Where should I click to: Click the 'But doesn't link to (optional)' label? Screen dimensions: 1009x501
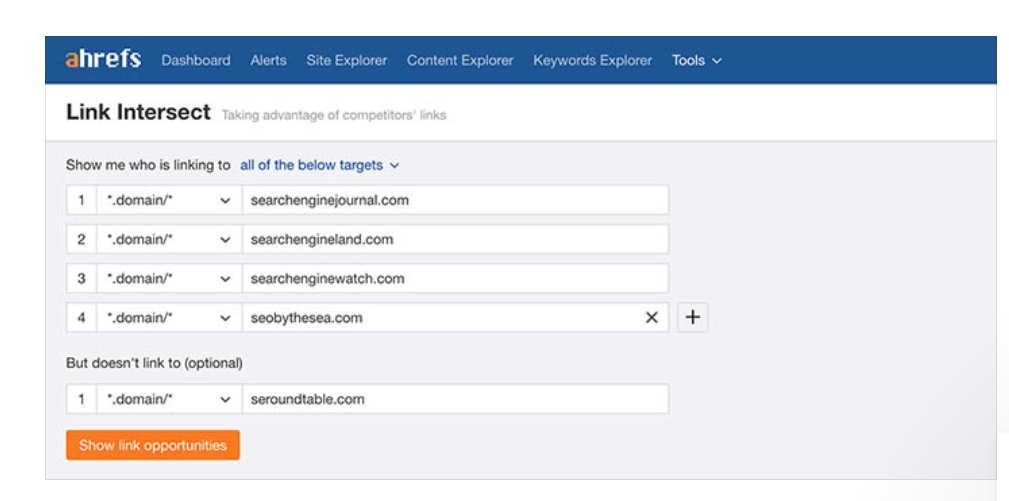154,363
